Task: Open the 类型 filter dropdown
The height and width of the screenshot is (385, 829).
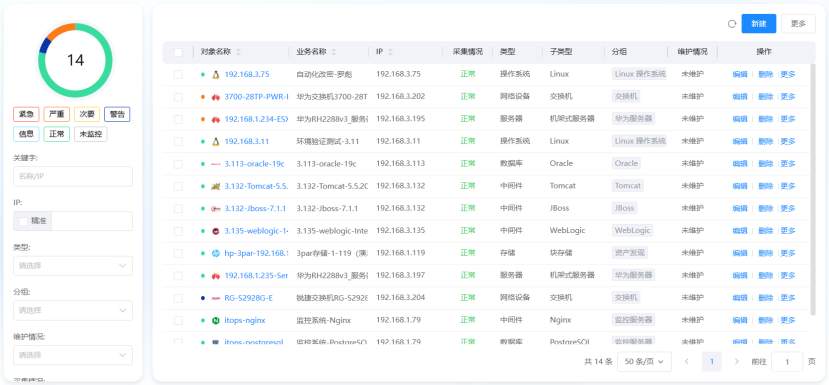Action: coord(73,265)
